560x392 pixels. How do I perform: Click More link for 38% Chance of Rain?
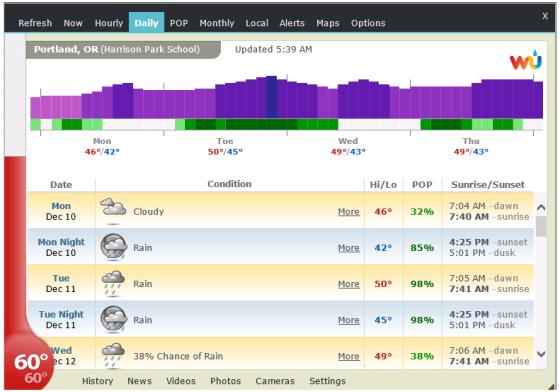coord(349,356)
